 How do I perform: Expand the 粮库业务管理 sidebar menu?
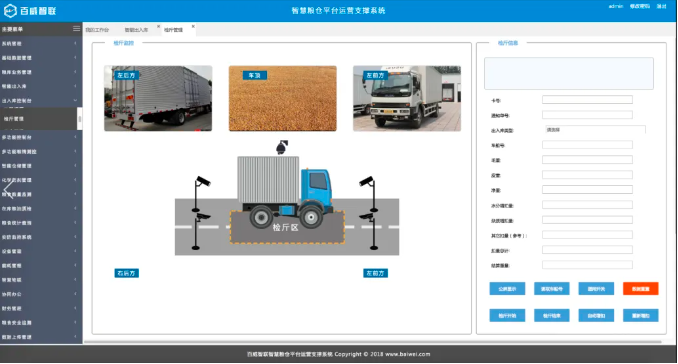(41, 72)
